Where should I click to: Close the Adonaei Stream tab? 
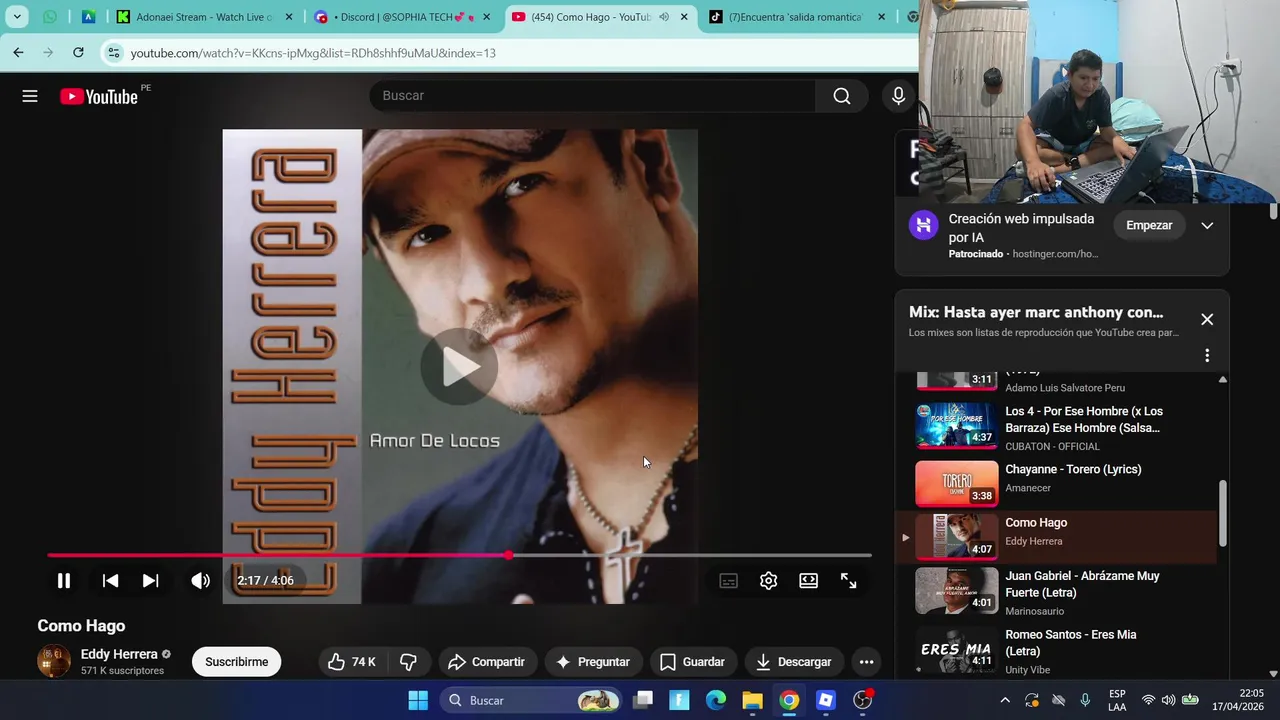(x=289, y=17)
